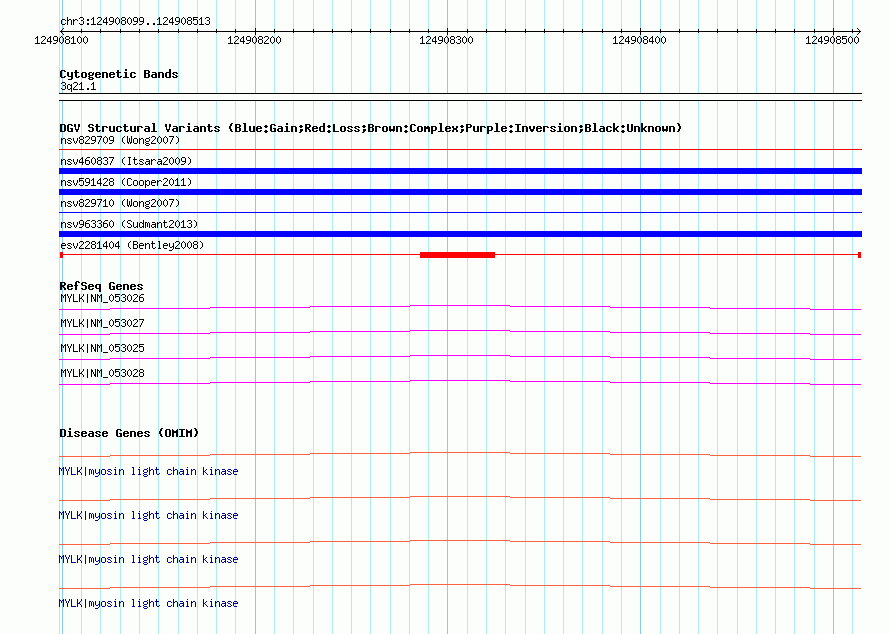Open variant nsv460837 (Itsara2009) label
890x634 pixels.
click(x=126, y=161)
